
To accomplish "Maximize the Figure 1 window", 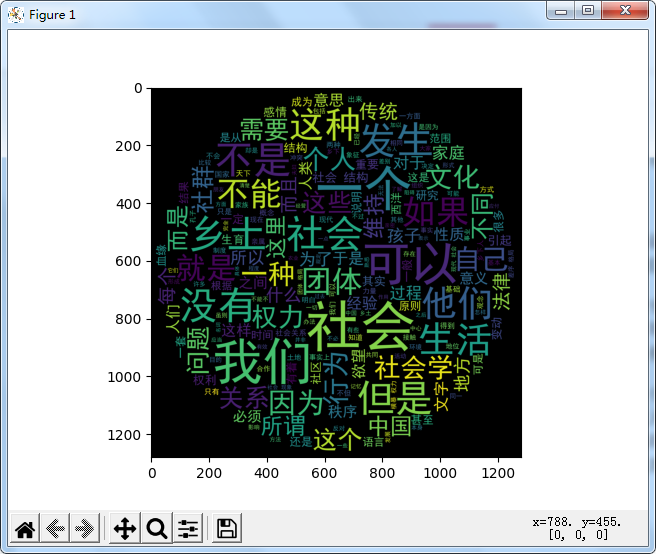I will [x=588, y=12].
